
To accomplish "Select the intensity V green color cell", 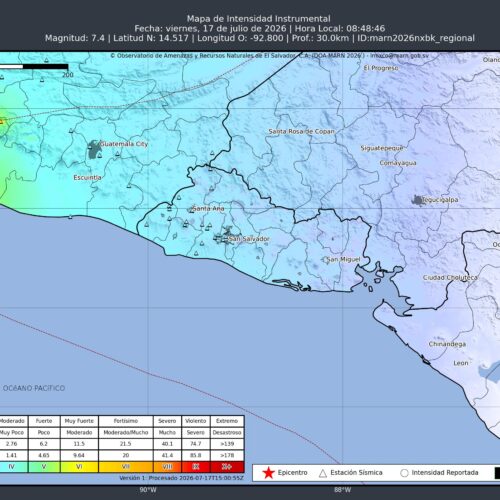I will pyautogui.click(x=44, y=467).
